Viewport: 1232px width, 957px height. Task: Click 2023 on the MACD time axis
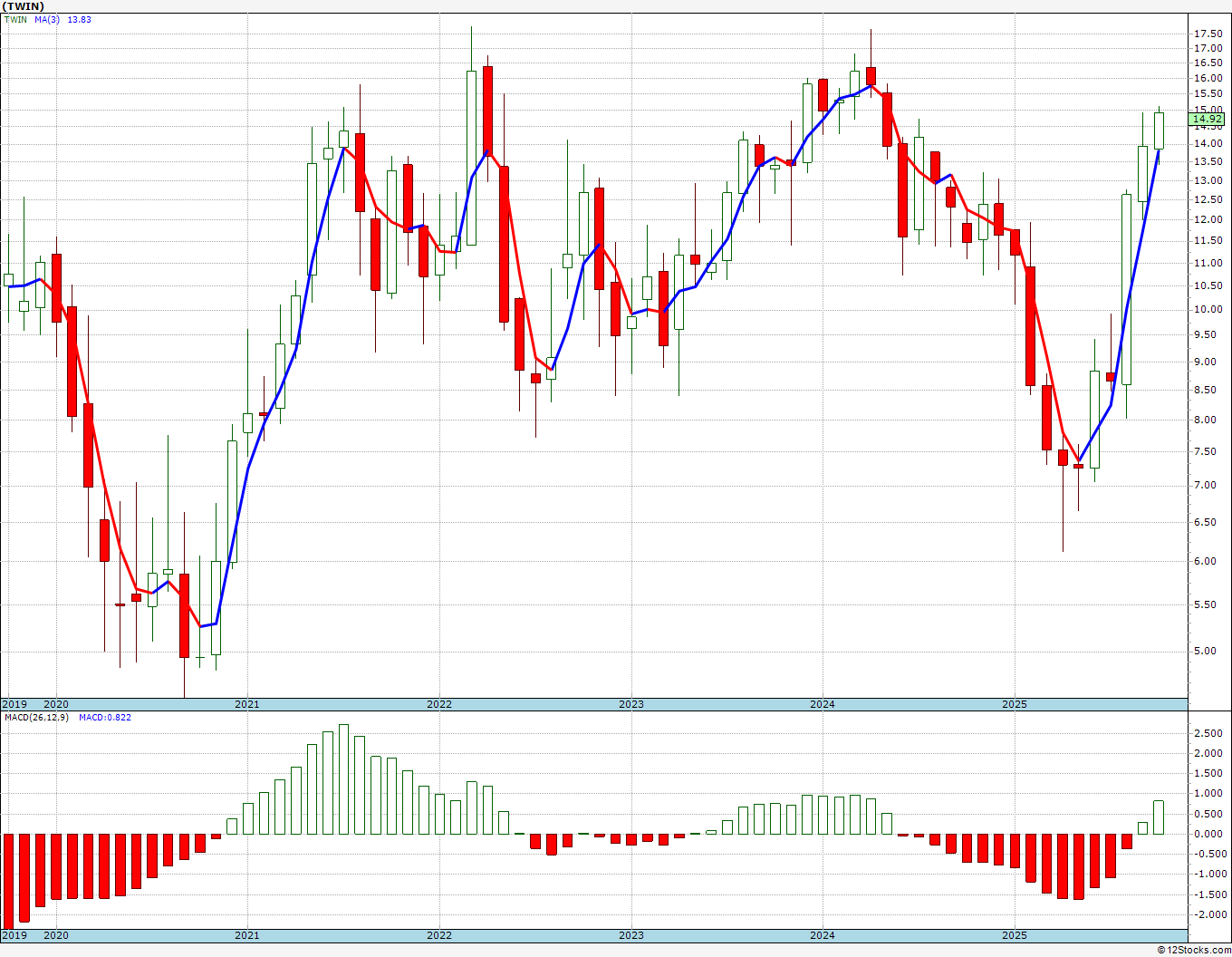(x=630, y=935)
